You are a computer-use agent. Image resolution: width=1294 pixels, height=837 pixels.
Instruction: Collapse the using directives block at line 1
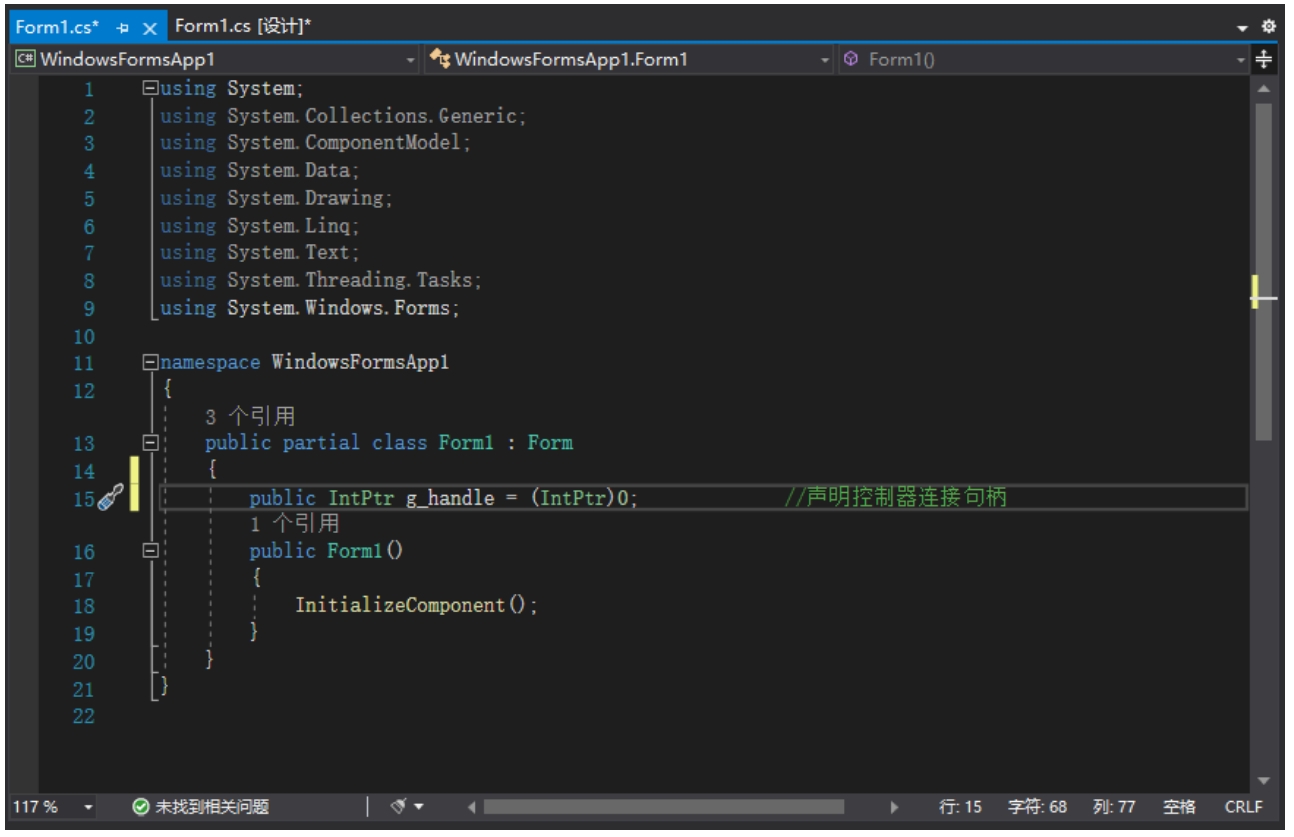[151, 88]
